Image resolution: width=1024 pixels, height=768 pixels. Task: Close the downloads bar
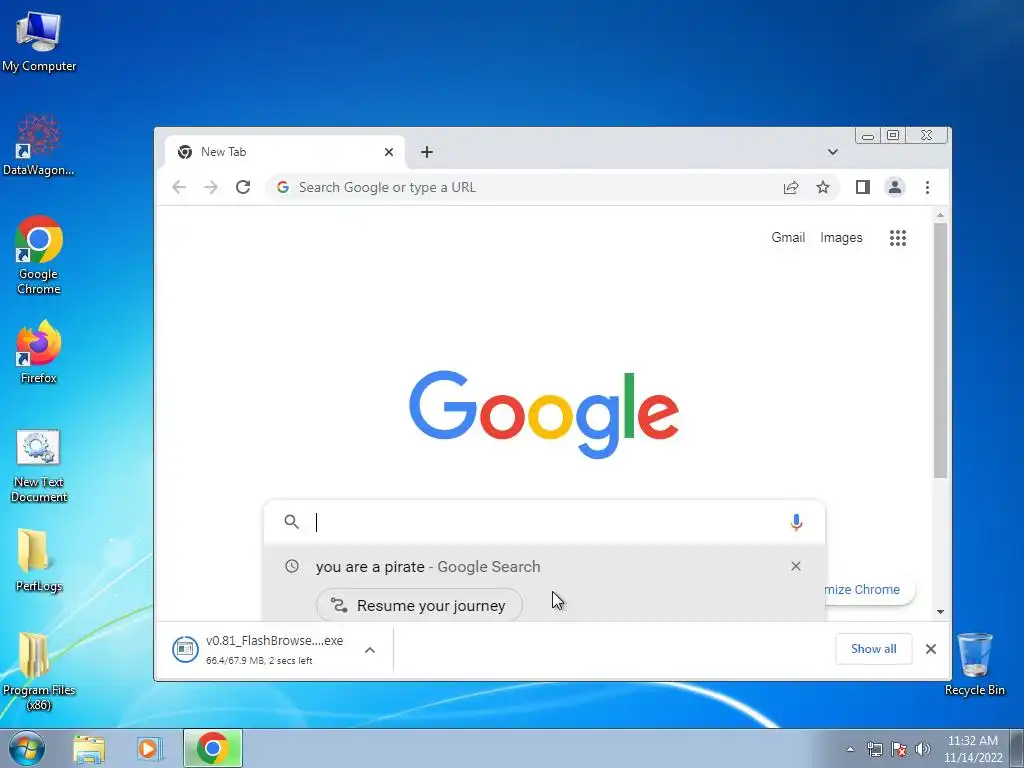coord(931,649)
